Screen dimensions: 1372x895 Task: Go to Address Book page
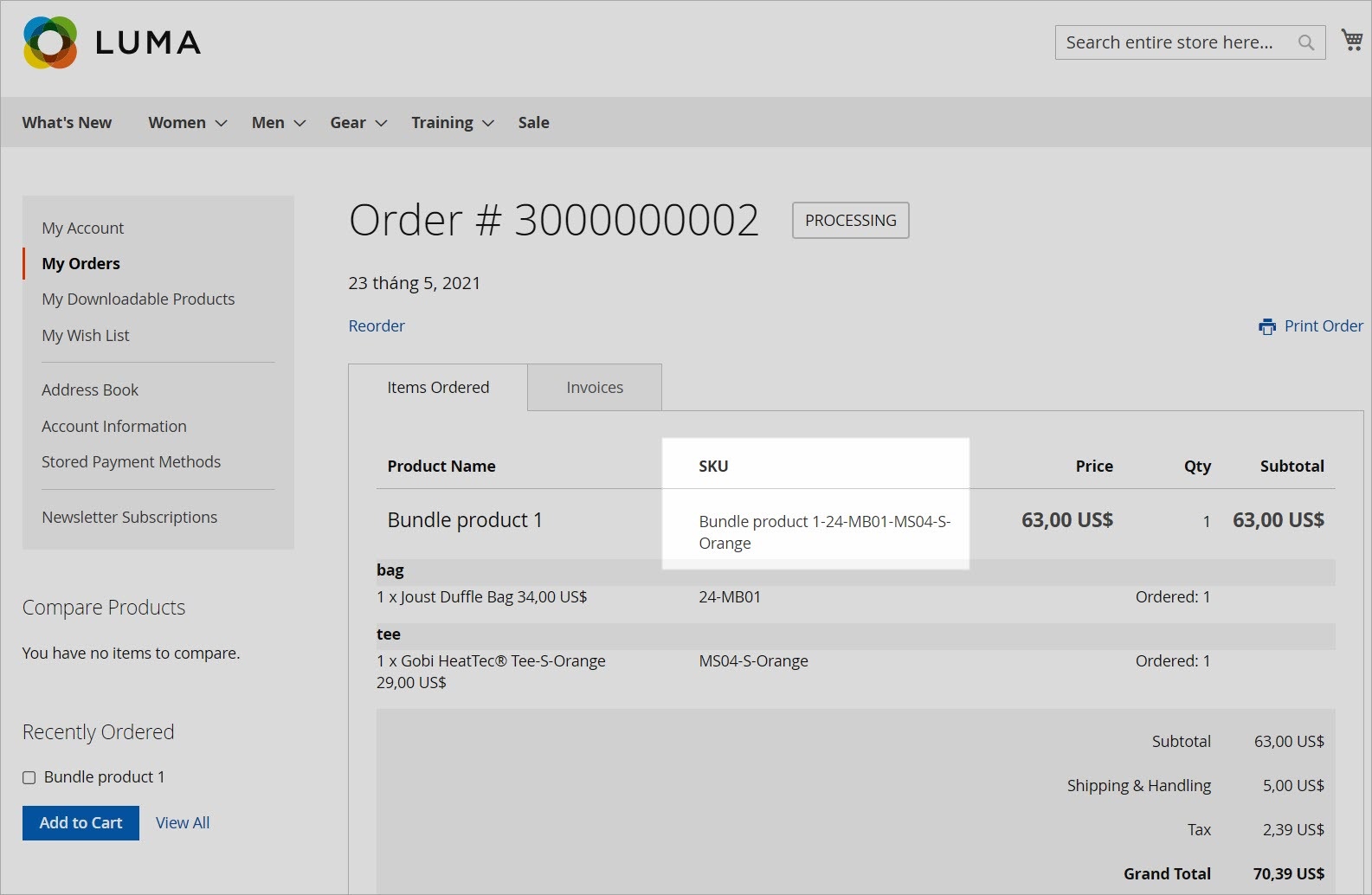(x=90, y=390)
